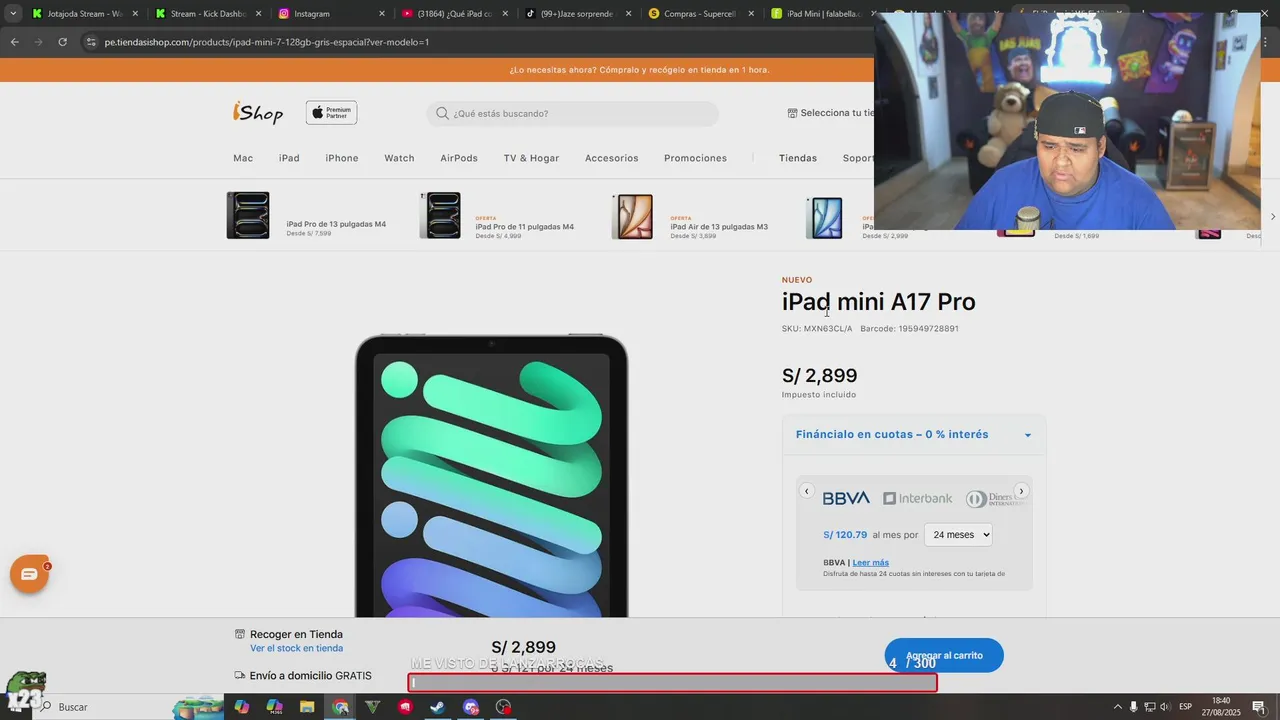1280x720 pixels.
Task: Select the iPad Pro de 13 pulgadas M4 thumbnail
Action: pyautogui.click(x=248, y=215)
